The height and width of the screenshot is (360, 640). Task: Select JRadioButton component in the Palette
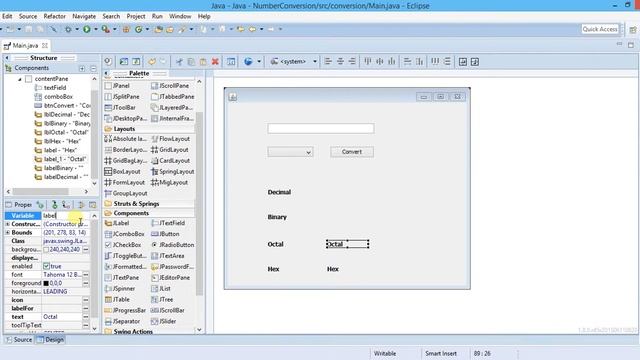coord(172,245)
